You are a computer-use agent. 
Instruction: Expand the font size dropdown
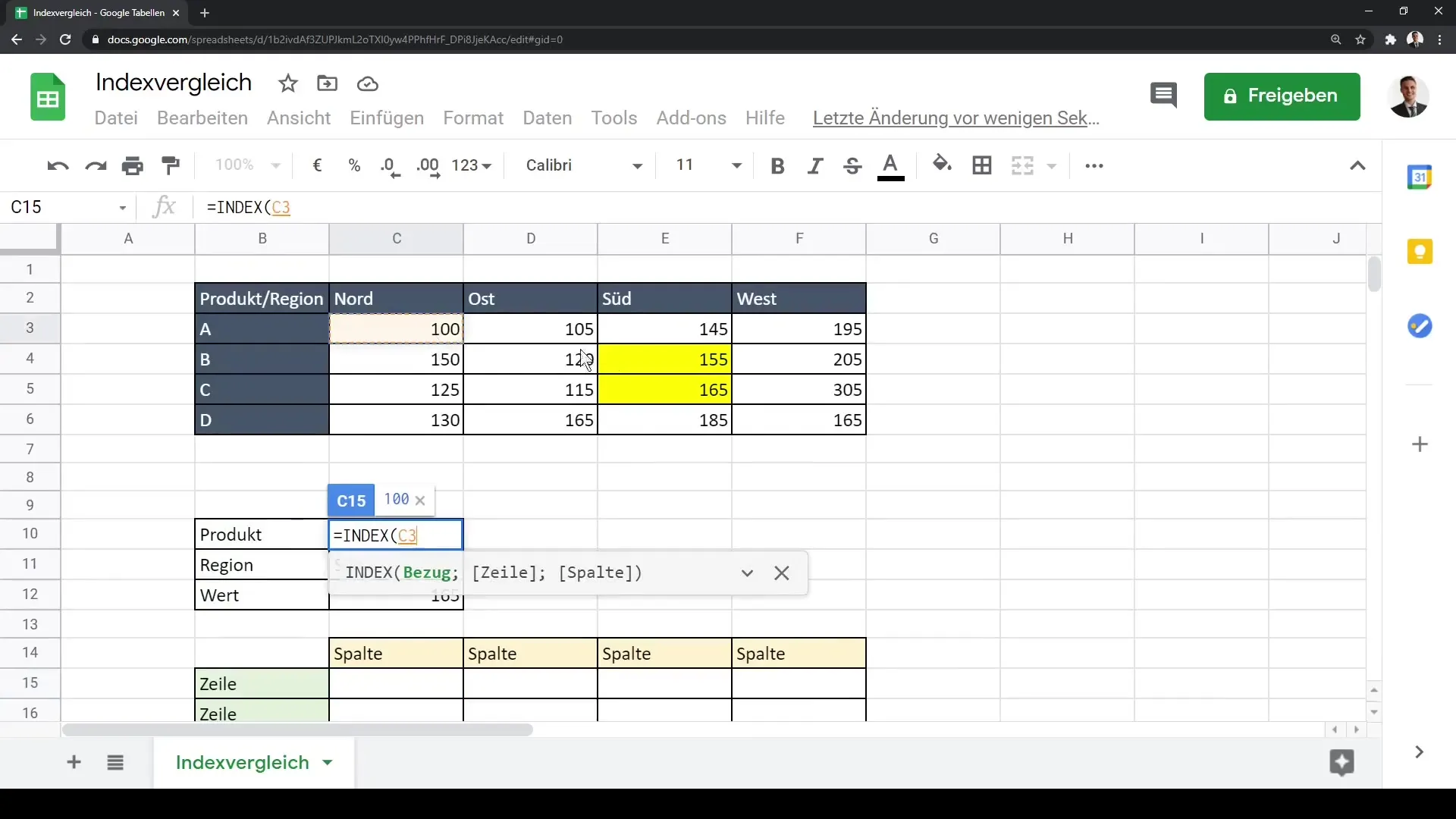(738, 165)
